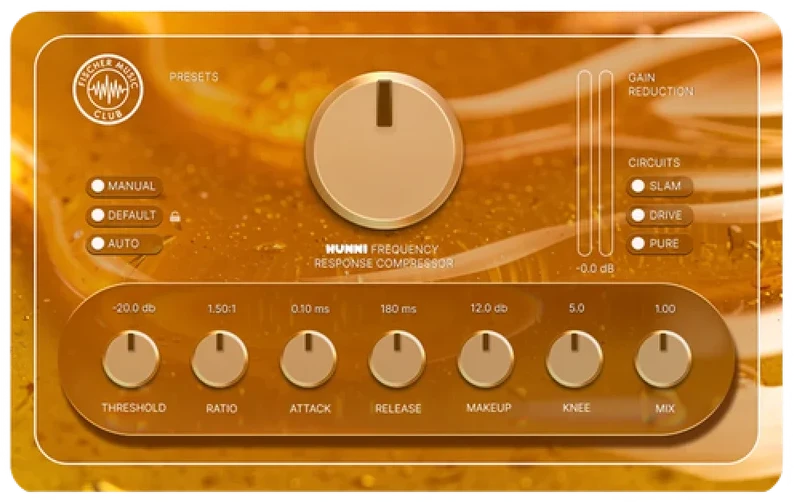Click the left gain reduction meter
The image size is (794, 502).
tap(585, 163)
